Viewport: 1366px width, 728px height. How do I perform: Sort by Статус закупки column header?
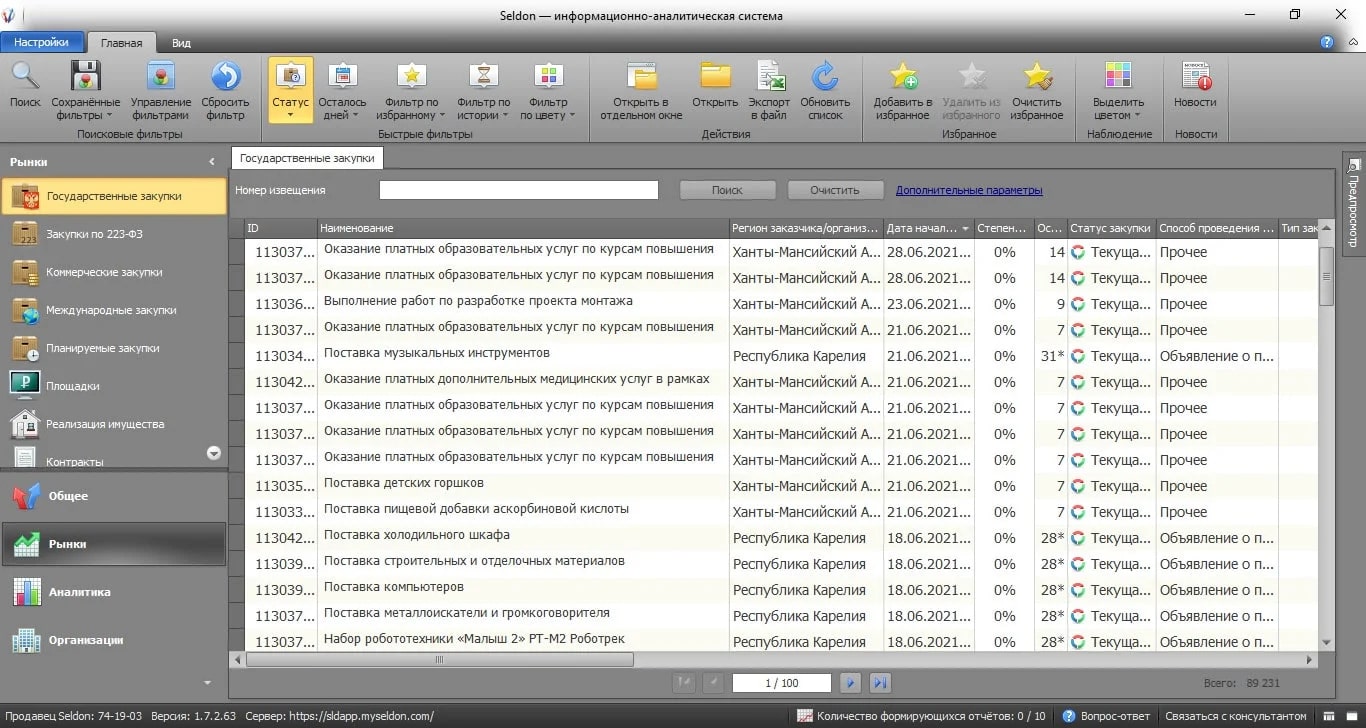pos(1111,228)
